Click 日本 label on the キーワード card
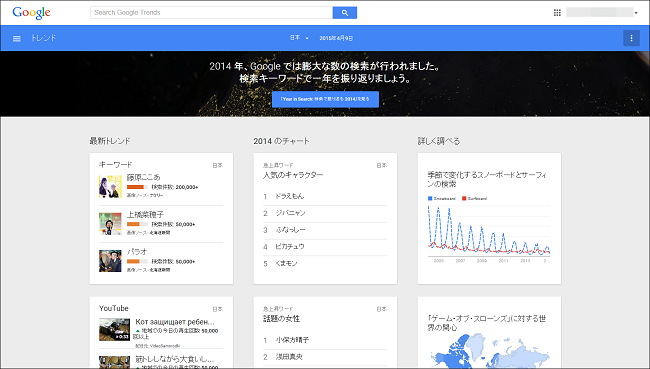The height and width of the screenshot is (369, 650). (x=218, y=165)
